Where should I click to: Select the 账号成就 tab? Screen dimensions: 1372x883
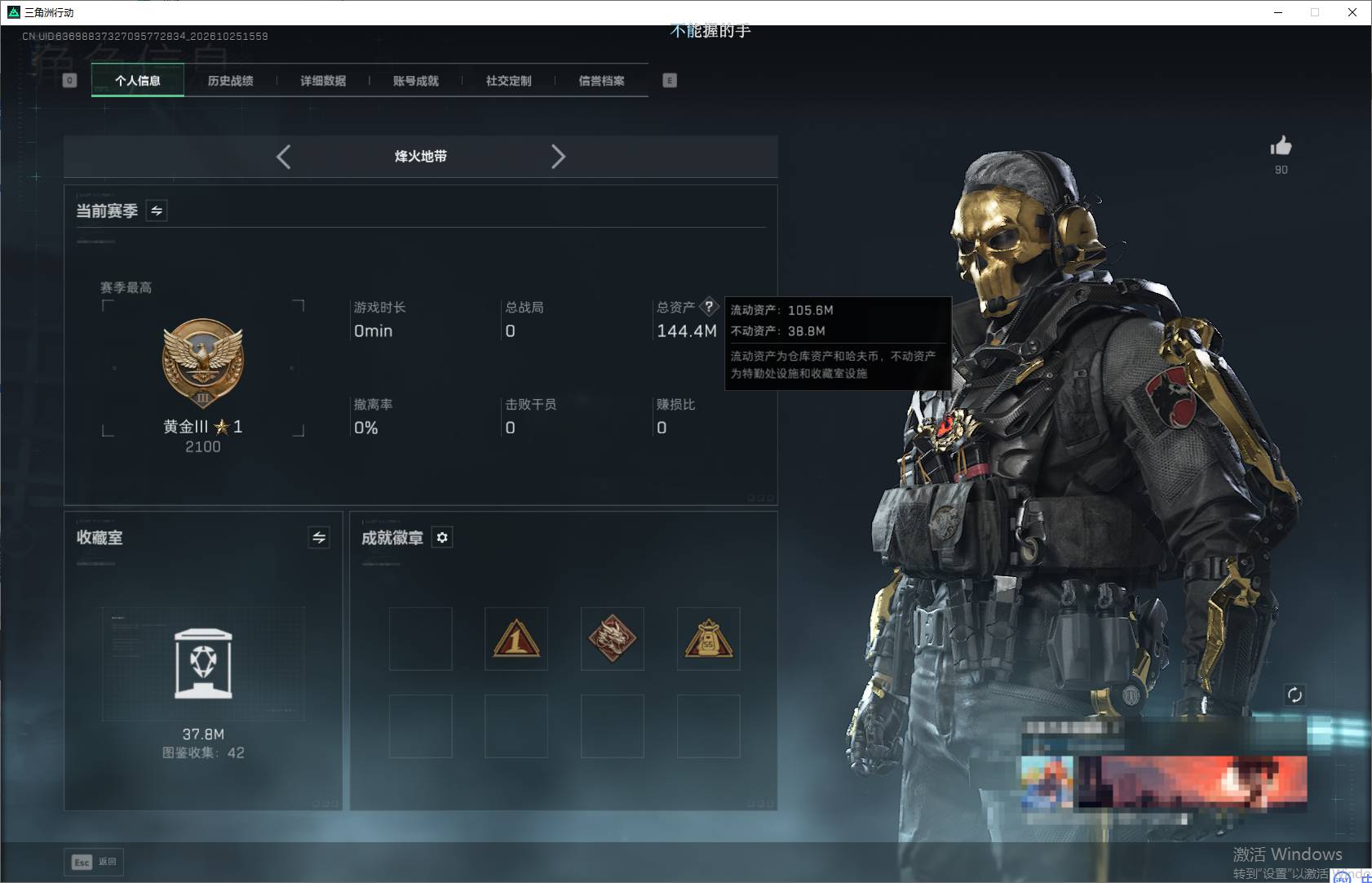(416, 80)
